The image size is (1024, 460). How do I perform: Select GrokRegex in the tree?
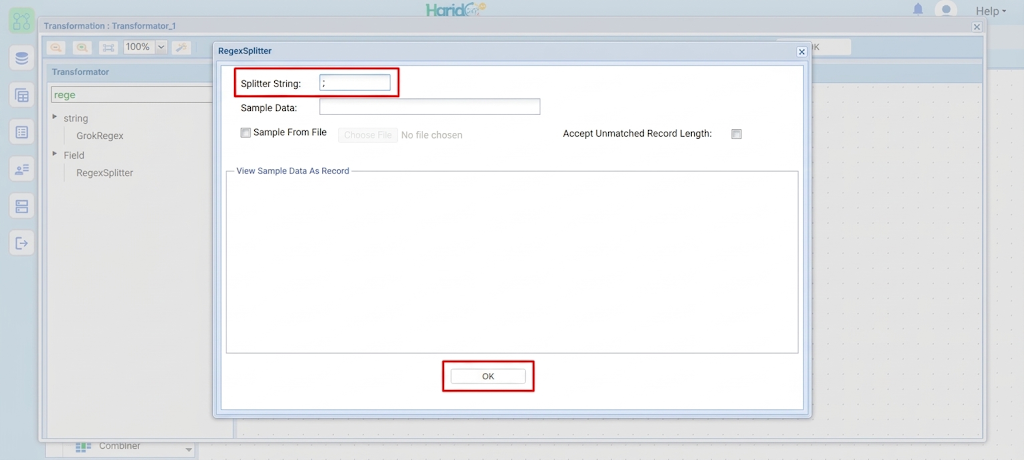(x=100, y=136)
